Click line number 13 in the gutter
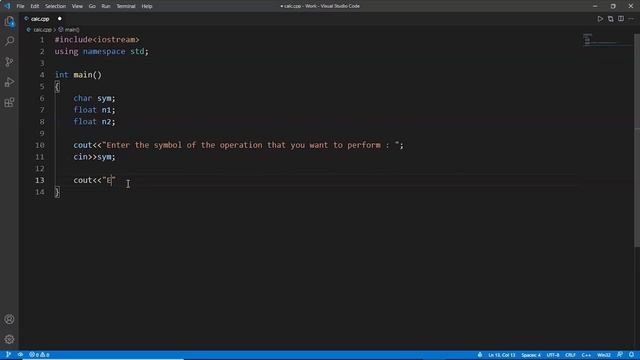 [x=40, y=180]
